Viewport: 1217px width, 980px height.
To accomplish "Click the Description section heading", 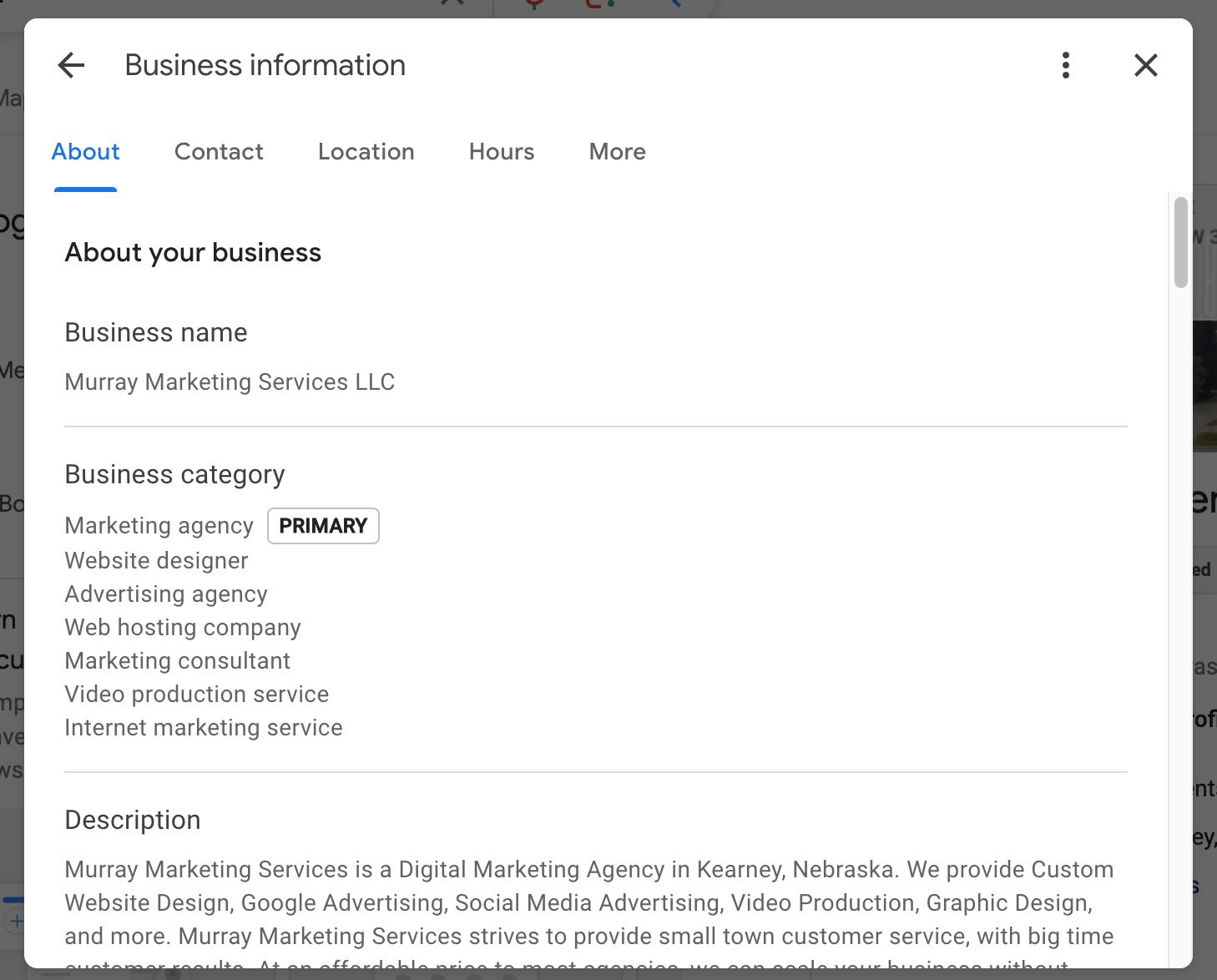I will click(133, 821).
